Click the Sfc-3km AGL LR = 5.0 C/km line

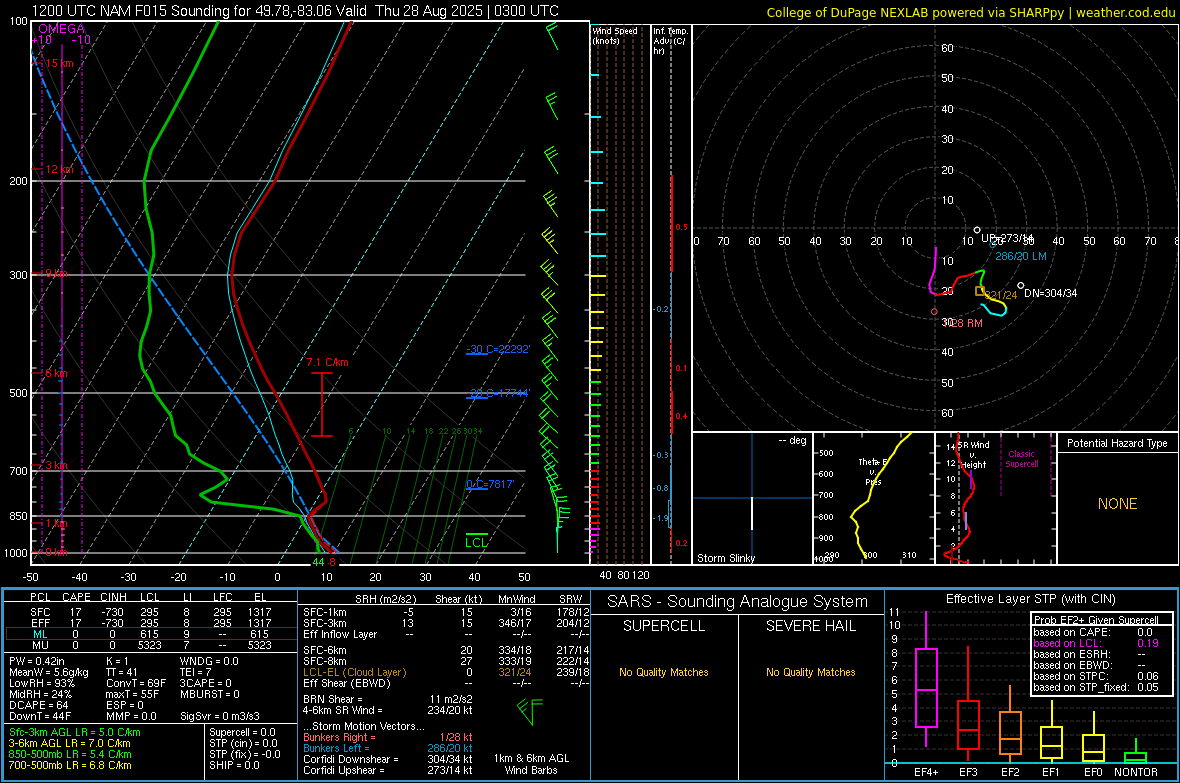tap(75, 732)
